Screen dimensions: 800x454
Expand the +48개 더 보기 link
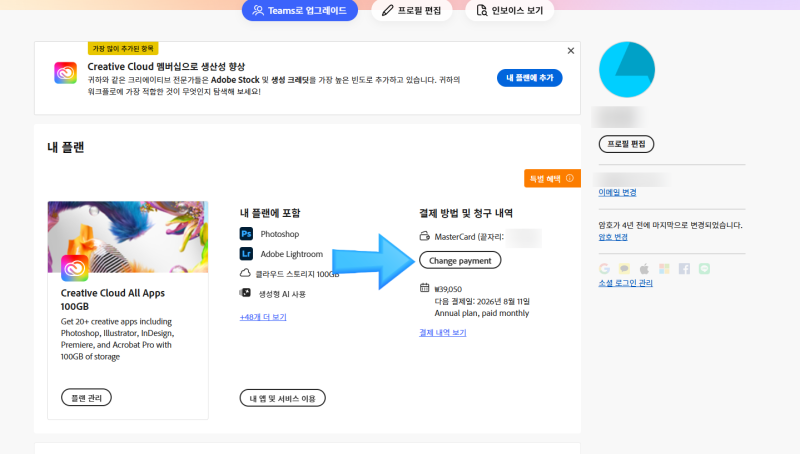coord(263,317)
